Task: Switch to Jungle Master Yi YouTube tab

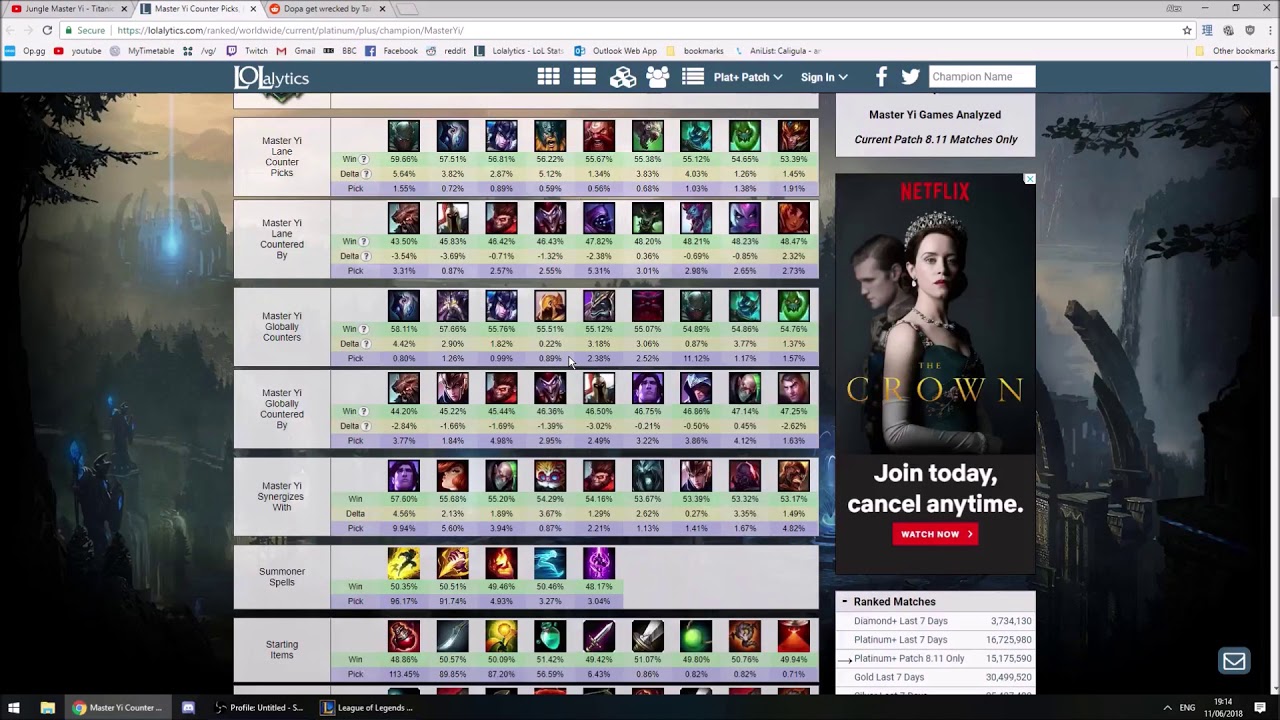Action: 66,9
